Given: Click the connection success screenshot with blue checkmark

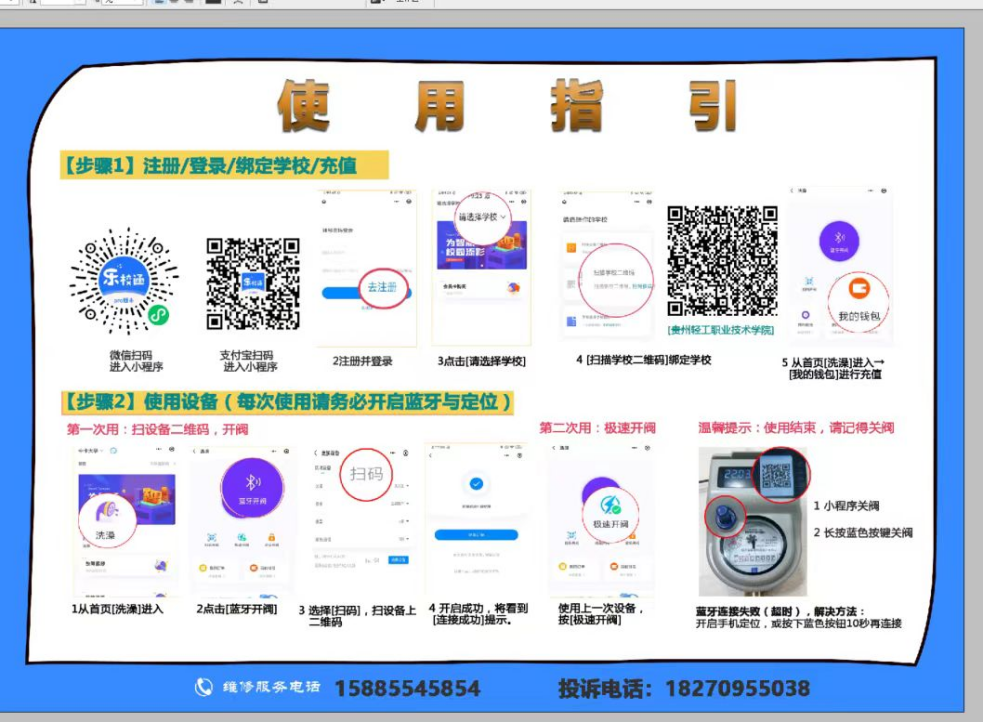Looking at the screenshot, I should click(476, 519).
